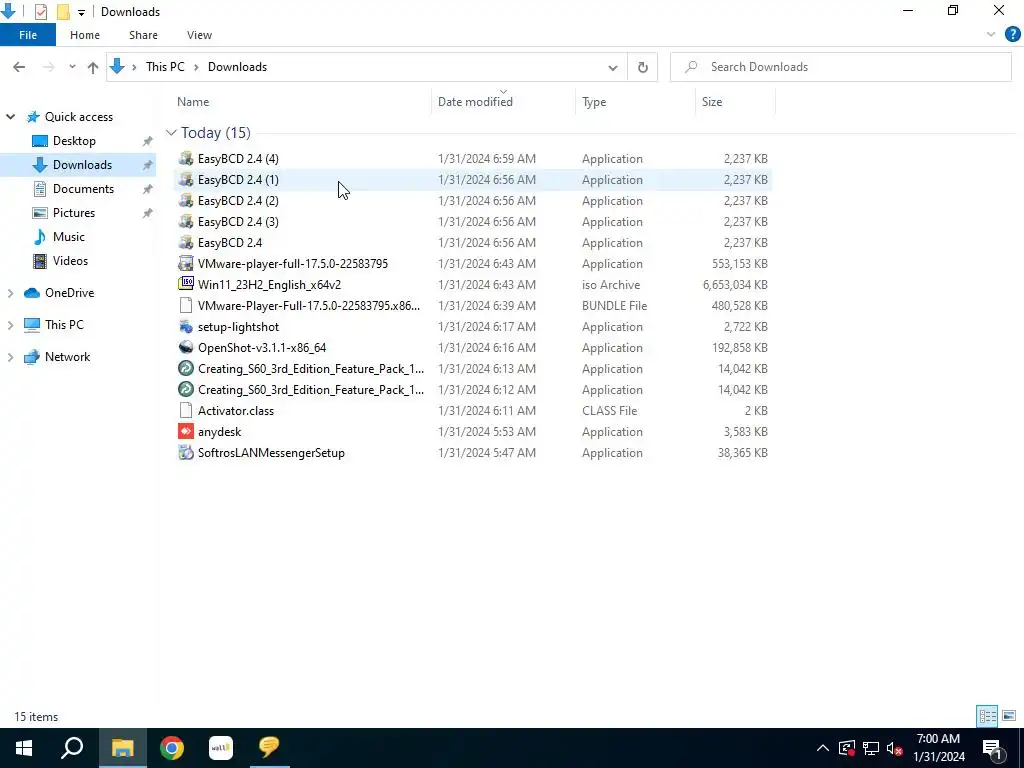Image resolution: width=1024 pixels, height=768 pixels.
Task: Open the View ribbon tab
Action: 199,35
